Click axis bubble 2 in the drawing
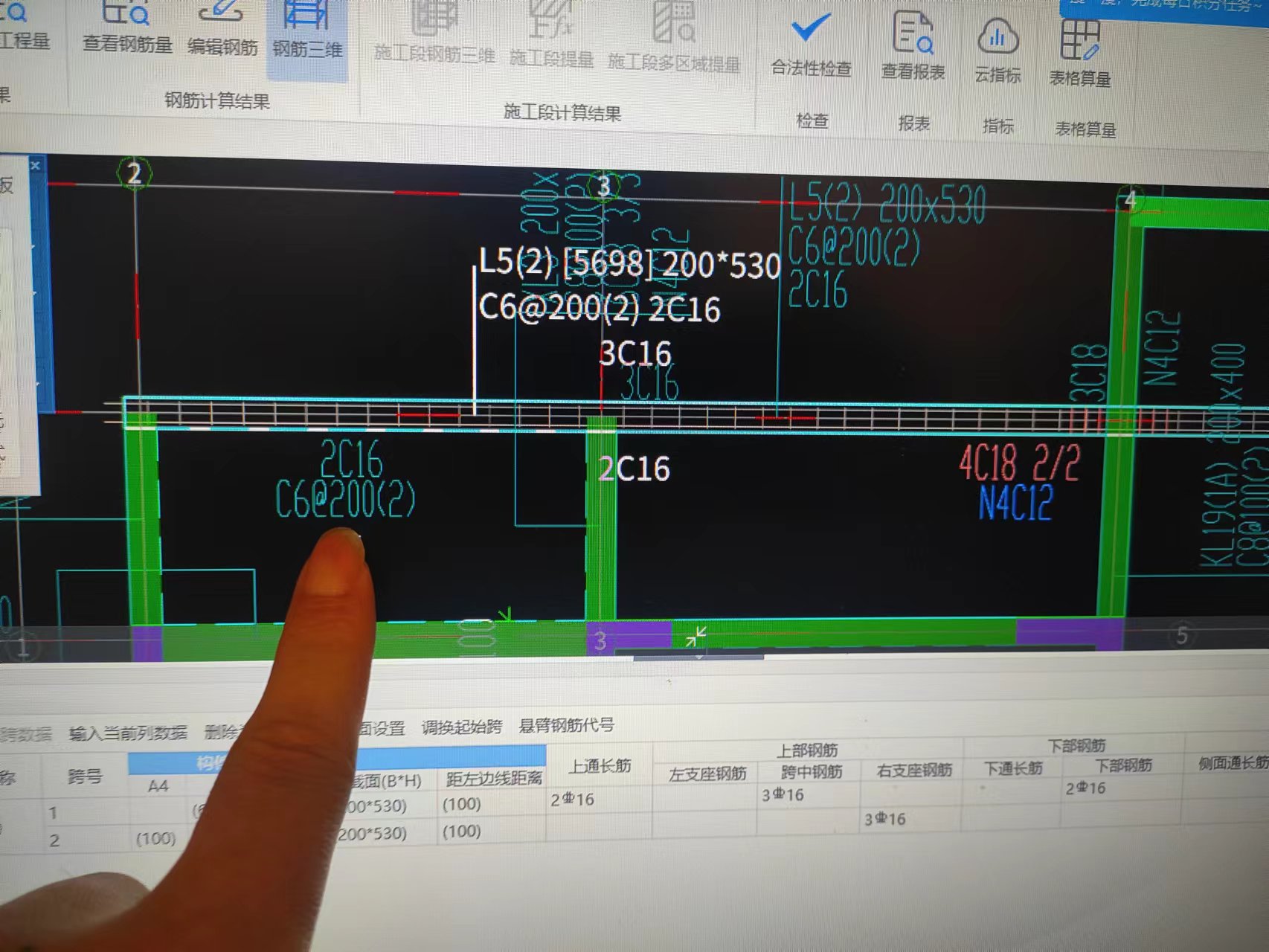 [x=135, y=174]
